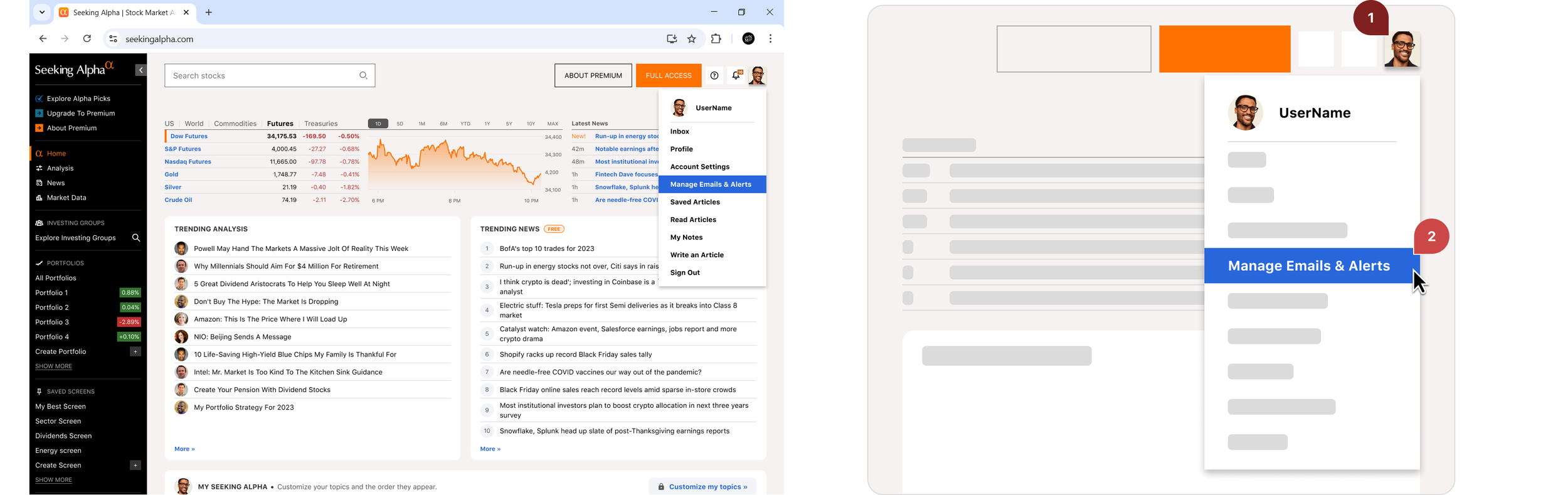Viewport: 1568px width, 495px height.
Task: Click More link under Trending News
Action: pyautogui.click(x=490, y=449)
